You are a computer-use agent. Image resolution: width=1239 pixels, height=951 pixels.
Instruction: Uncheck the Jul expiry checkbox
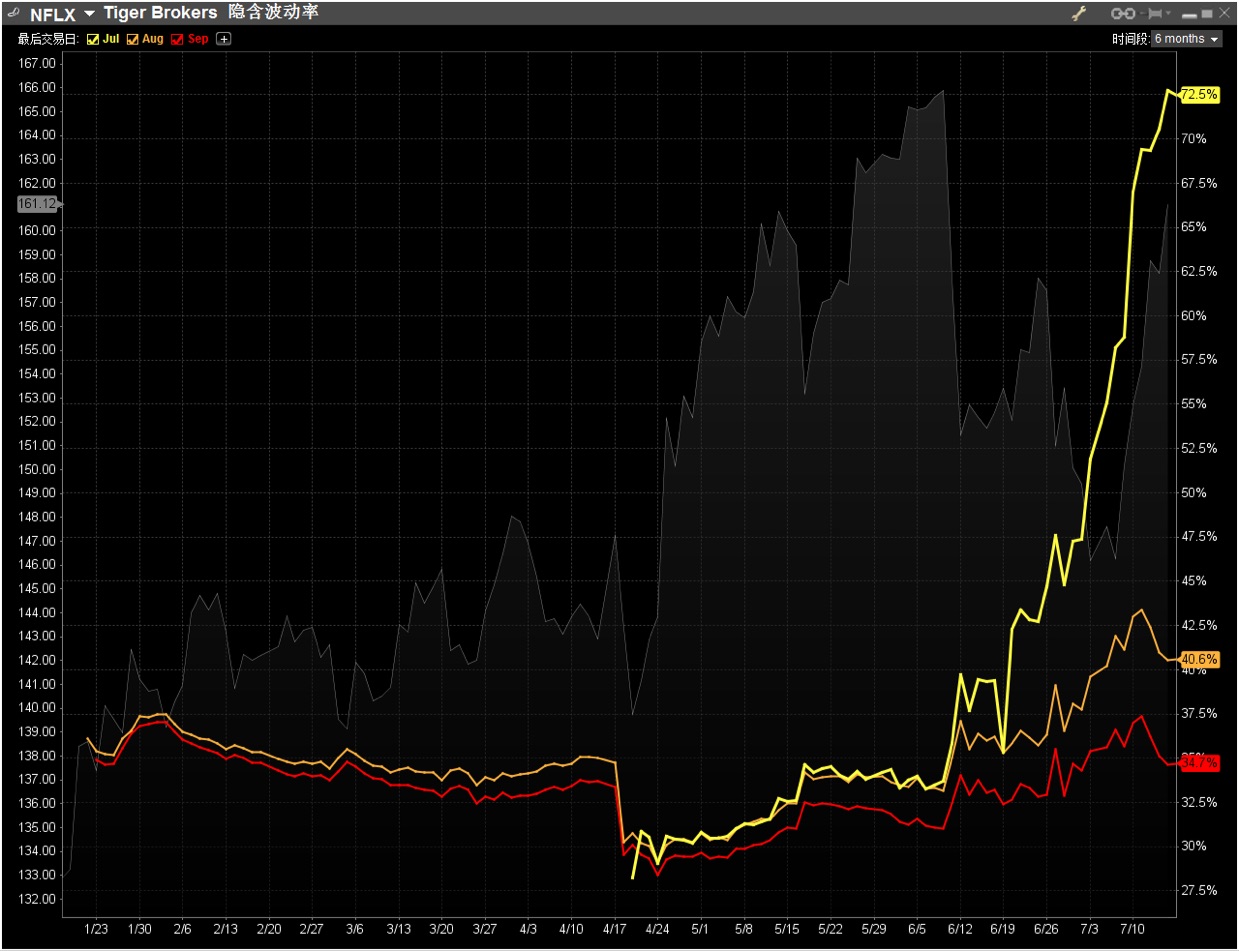(x=93, y=39)
